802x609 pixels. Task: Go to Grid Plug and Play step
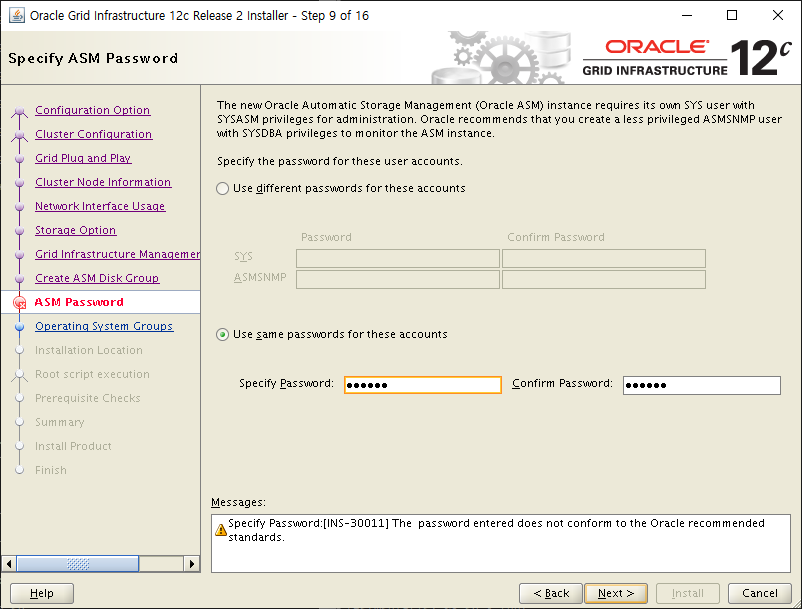(x=83, y=158)
